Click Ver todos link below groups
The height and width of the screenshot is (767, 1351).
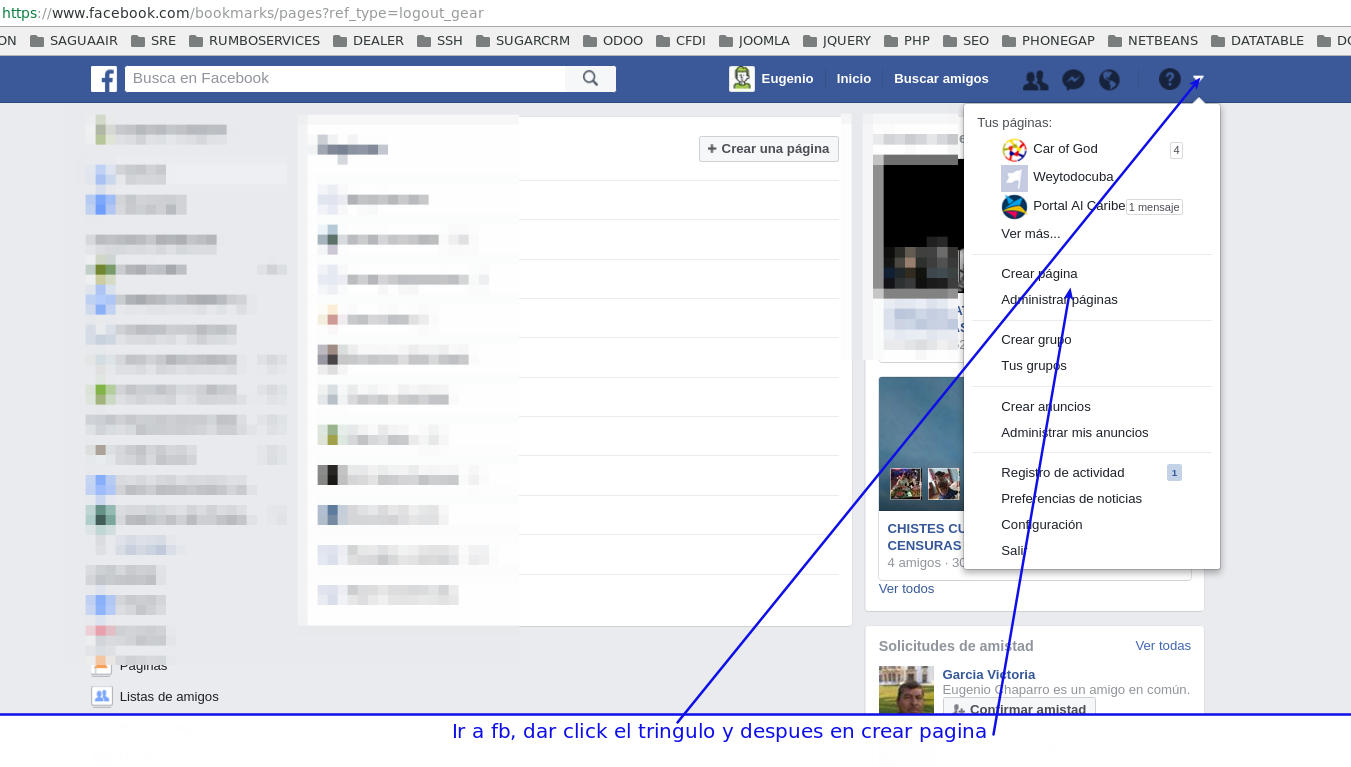pos(906,589)
